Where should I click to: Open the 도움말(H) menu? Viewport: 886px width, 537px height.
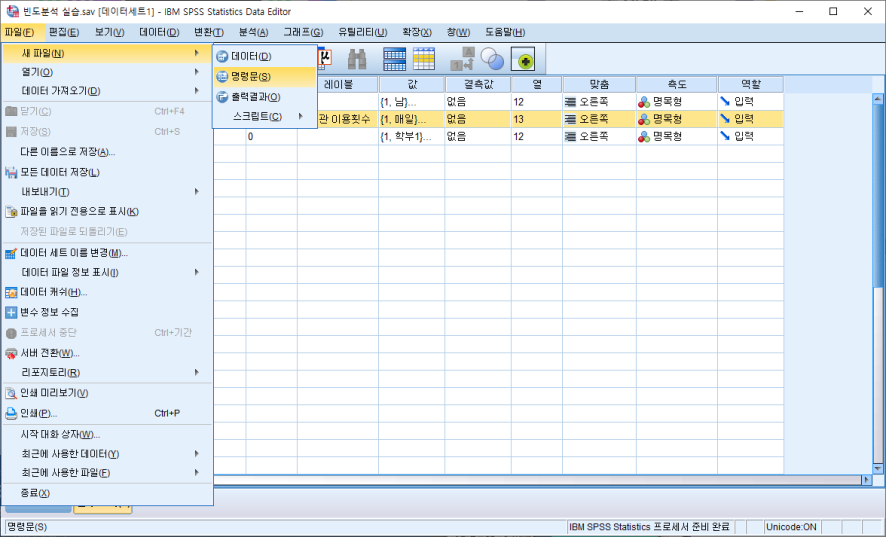click(x=505, y=32)
